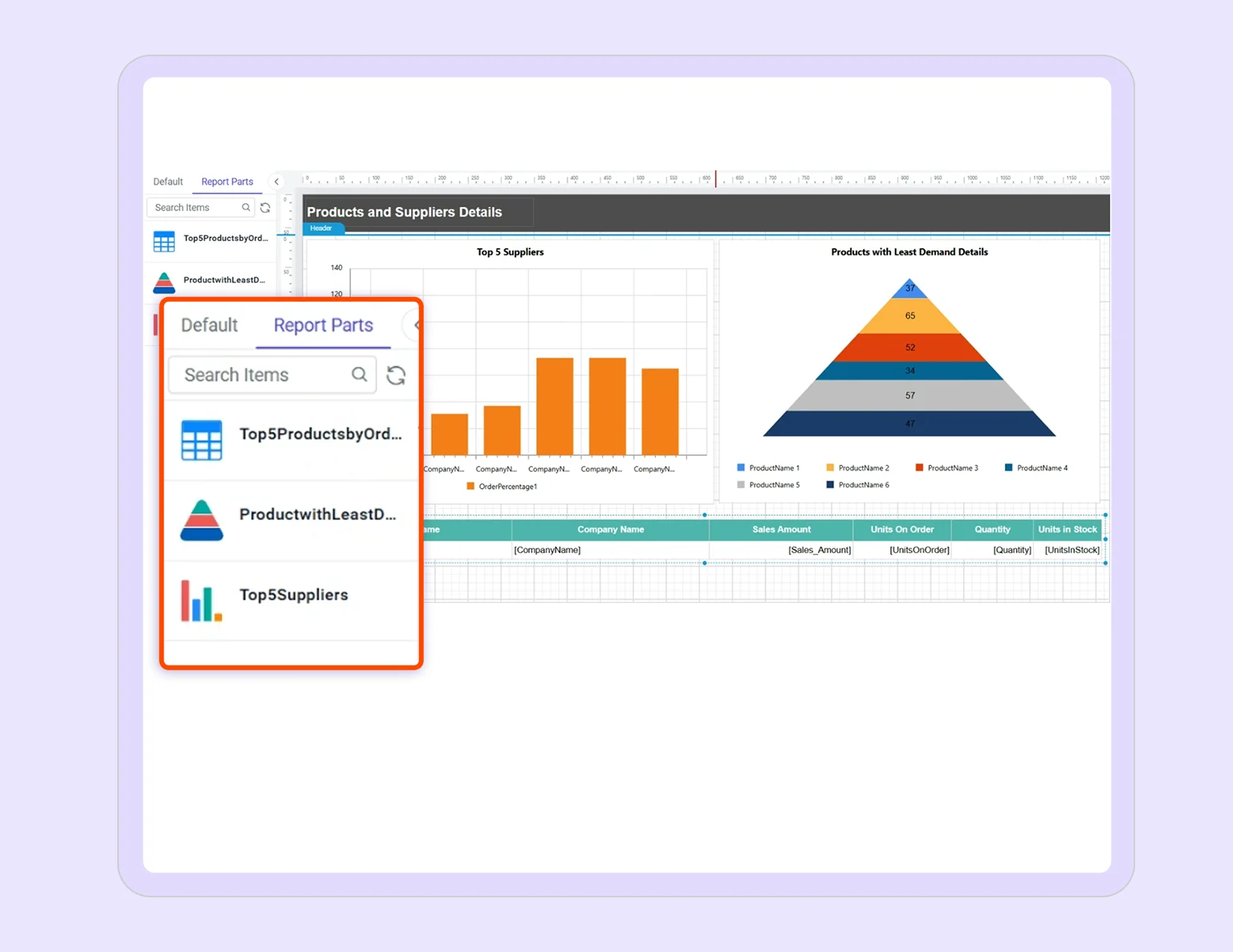
Task: Click the collapse arrow next to Report Parts tab
Action: [x=276, y=181]
